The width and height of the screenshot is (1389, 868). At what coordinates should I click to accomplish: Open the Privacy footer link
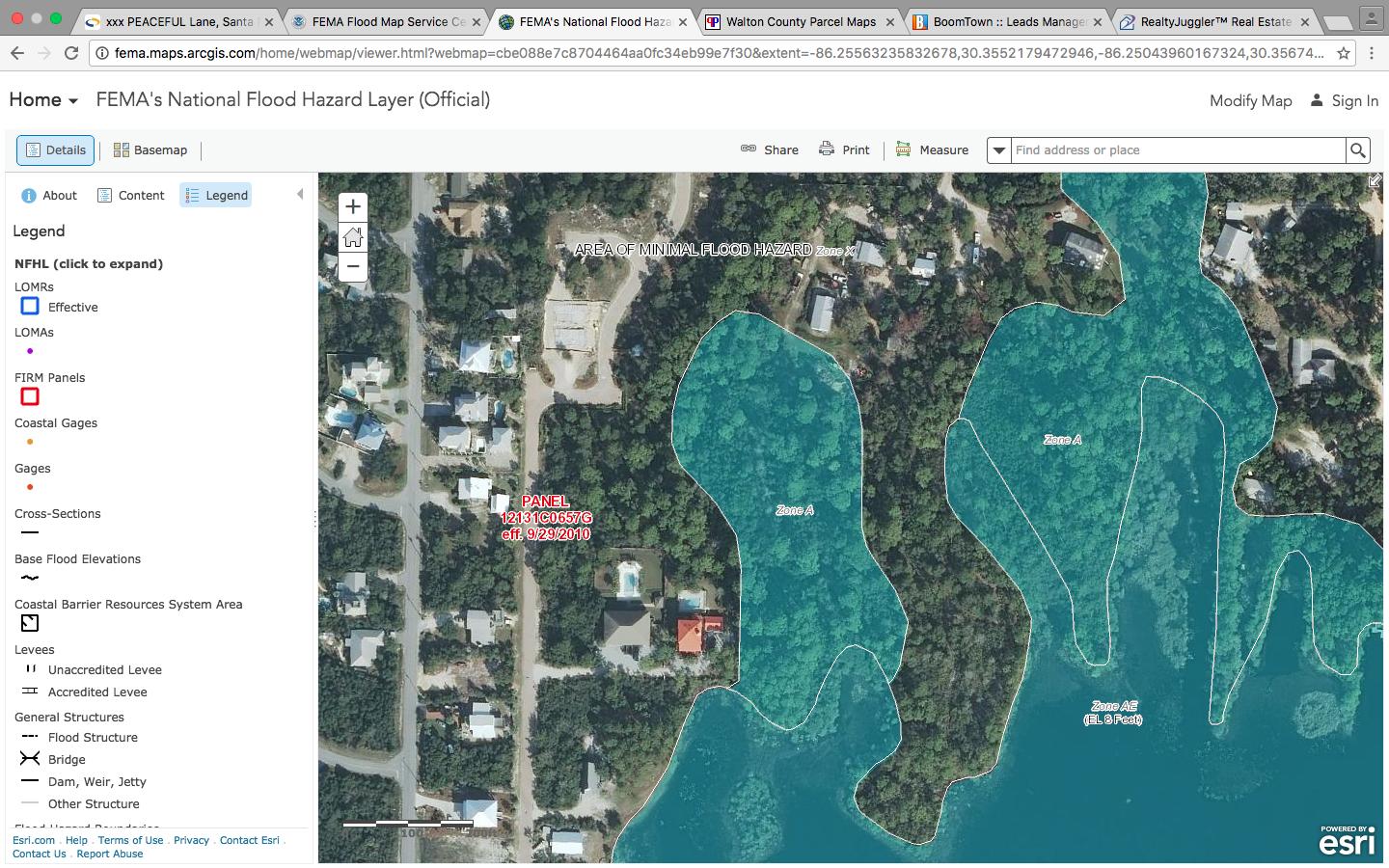pyautogui.click(x=191, y=840)
